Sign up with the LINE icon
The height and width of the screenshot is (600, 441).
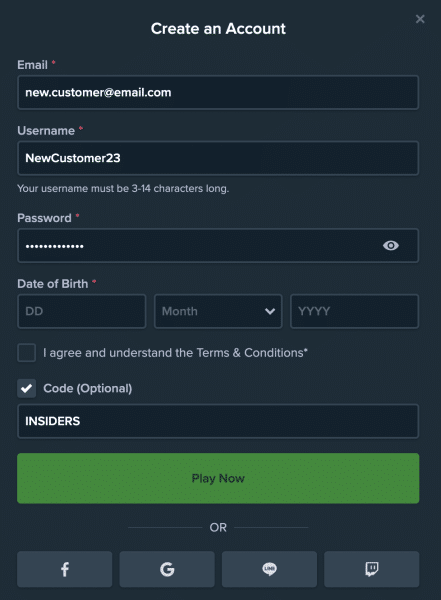pos(270,569)
